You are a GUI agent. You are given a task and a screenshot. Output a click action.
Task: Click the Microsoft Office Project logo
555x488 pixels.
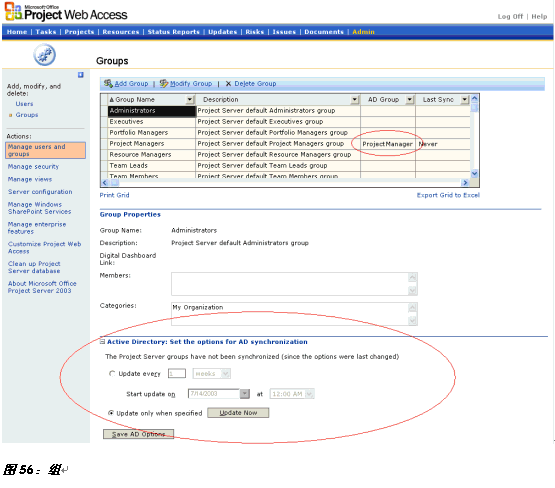(x=13, y=11)
